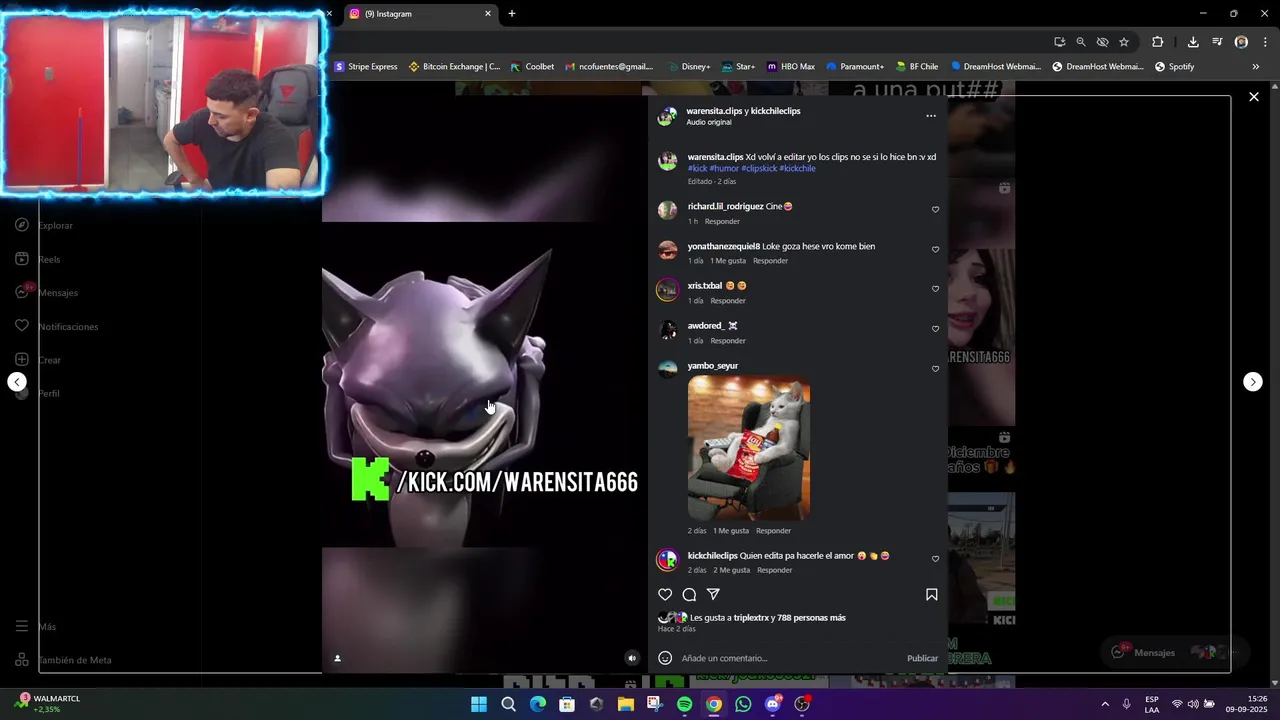Like yonathanezequiel8's comment
This screenshot has height=720, width=1280.
tap(935, 250)
